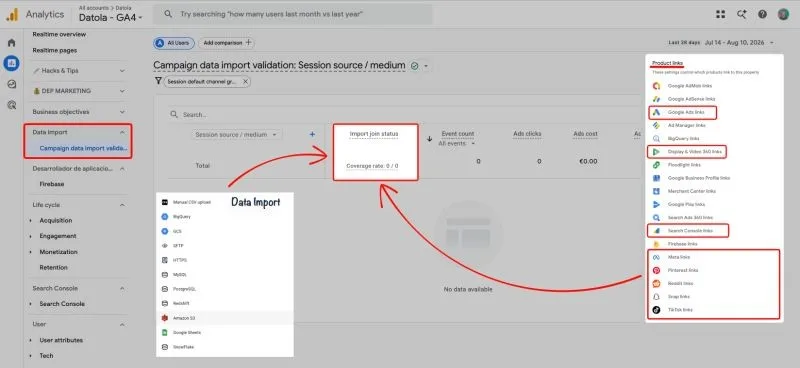Click the Floodlight links icon

pyautogui.click(x=657, y=165)
